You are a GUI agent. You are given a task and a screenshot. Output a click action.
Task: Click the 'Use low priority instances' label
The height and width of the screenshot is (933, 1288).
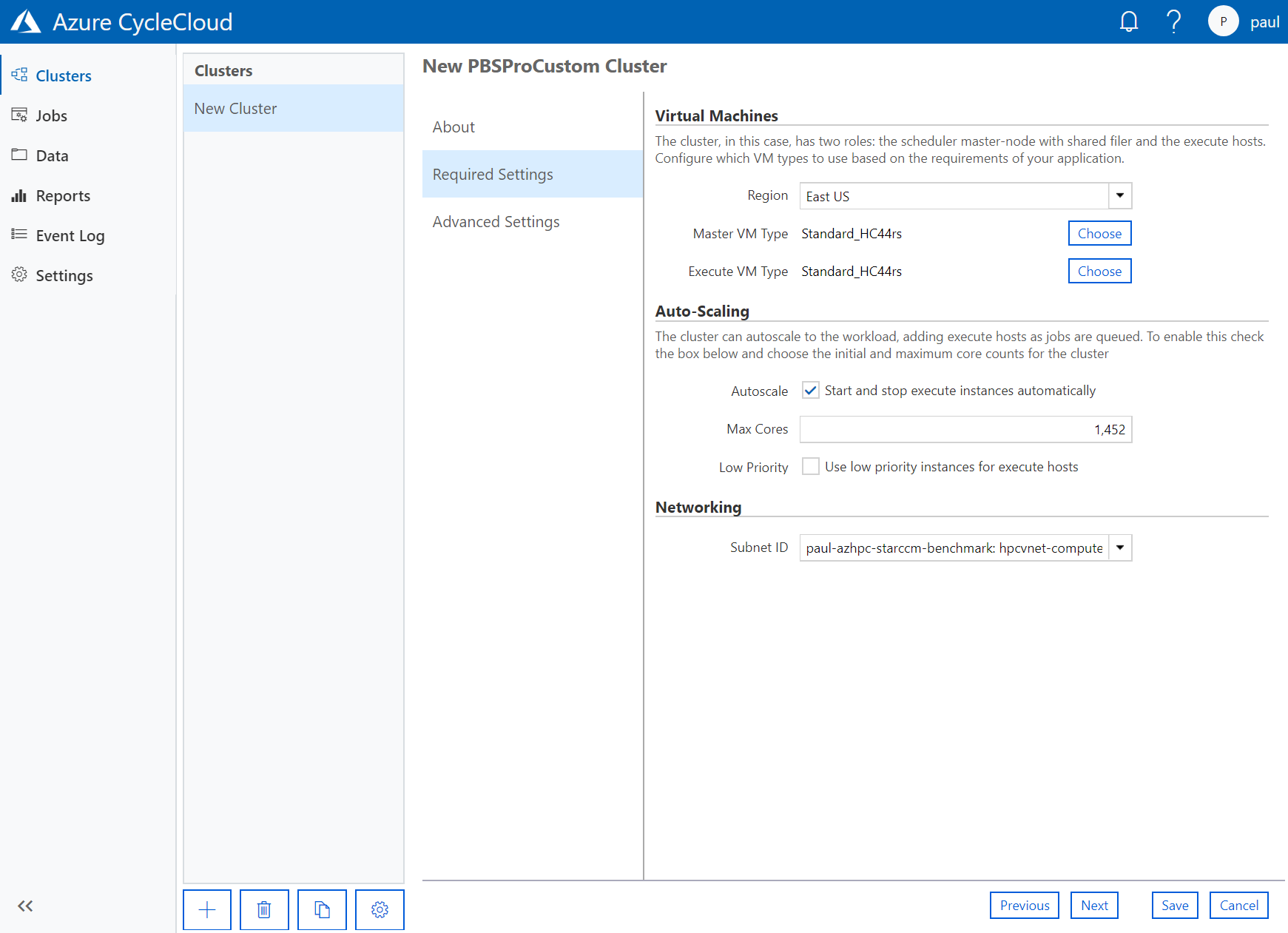coord(951,467)
